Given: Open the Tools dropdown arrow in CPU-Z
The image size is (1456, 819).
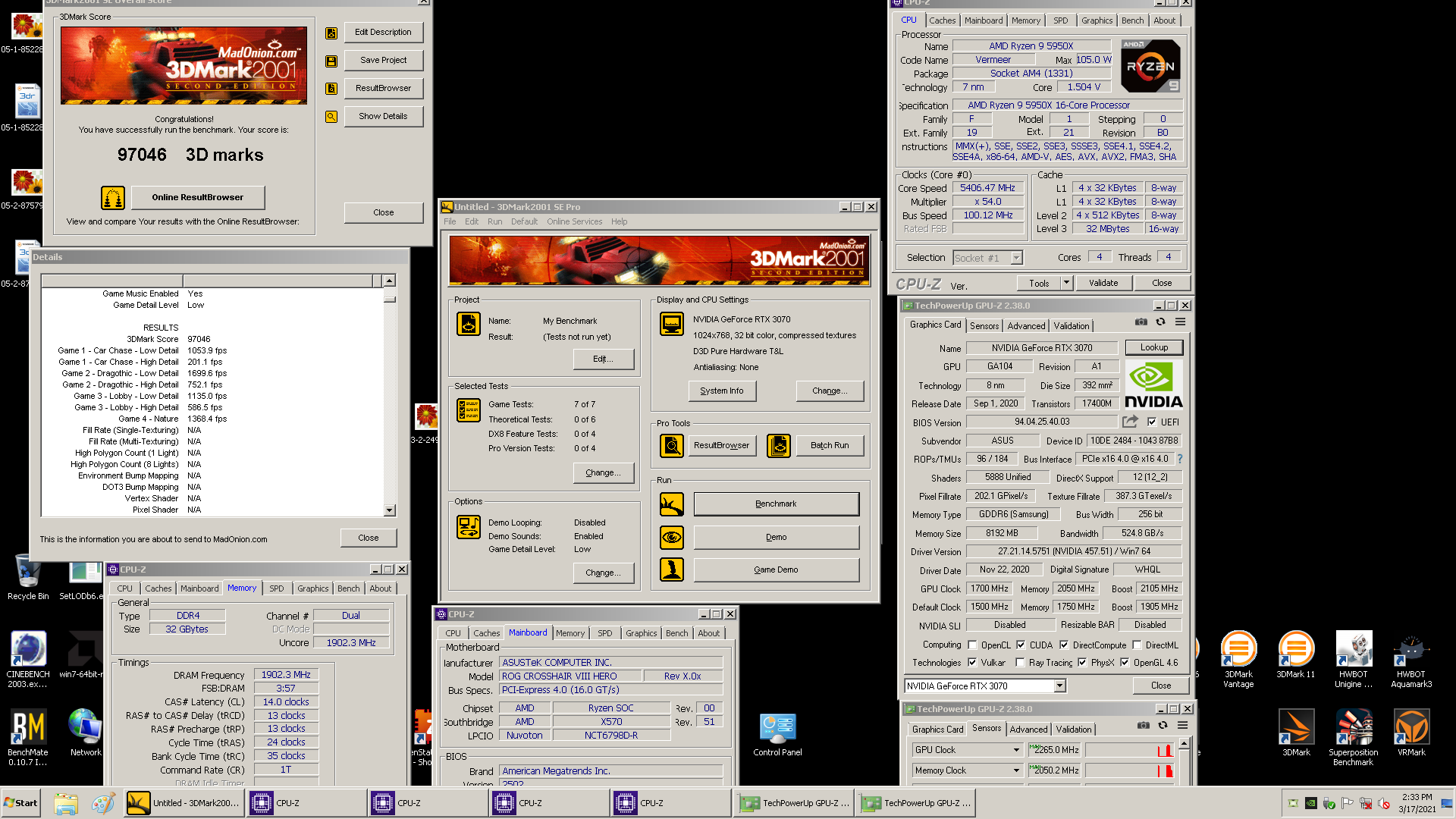Looking at the screenshot, I should pyautogui.click(x=1066, y=283).
